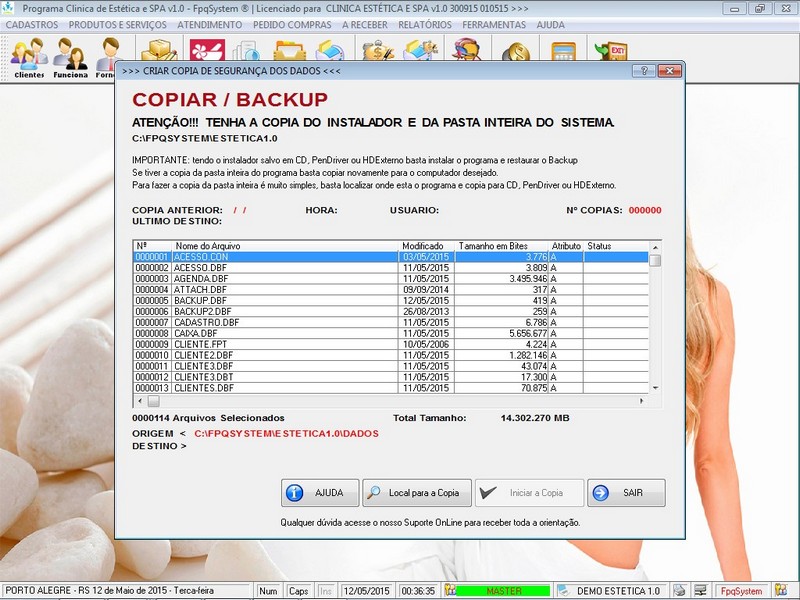Select the AGENDA.DBF file row

[391, 279]
